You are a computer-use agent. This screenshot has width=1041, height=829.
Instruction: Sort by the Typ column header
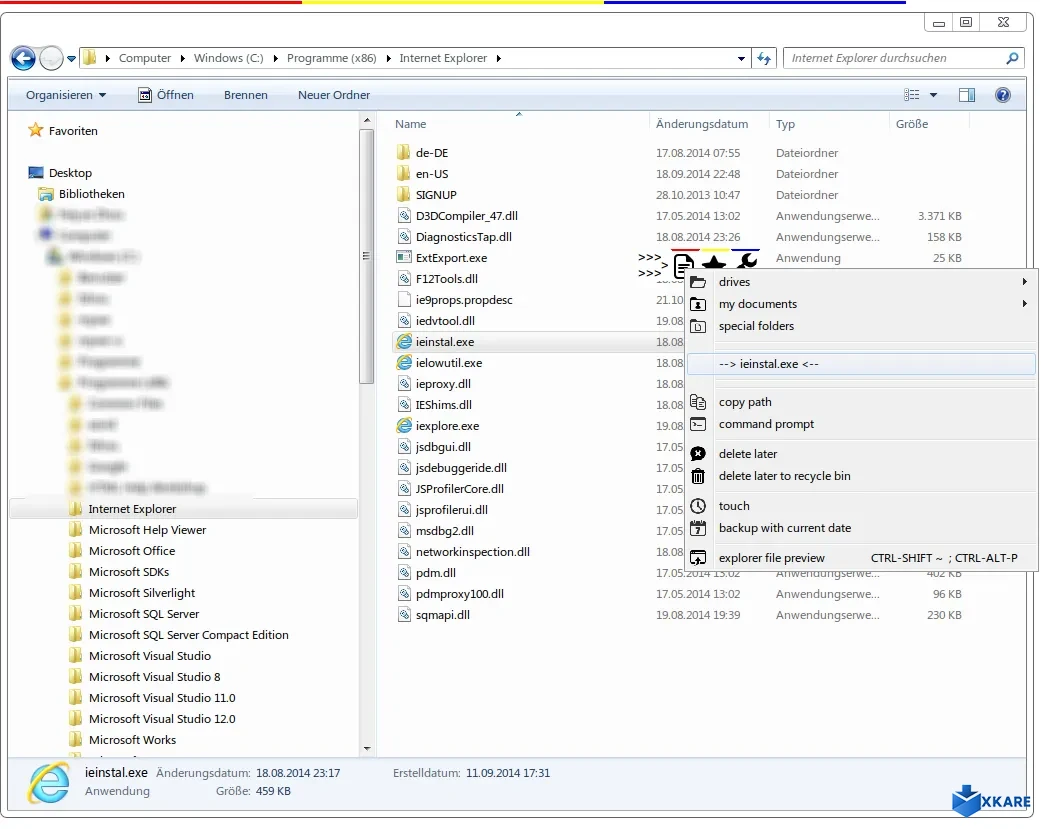[x=785, y=124]
